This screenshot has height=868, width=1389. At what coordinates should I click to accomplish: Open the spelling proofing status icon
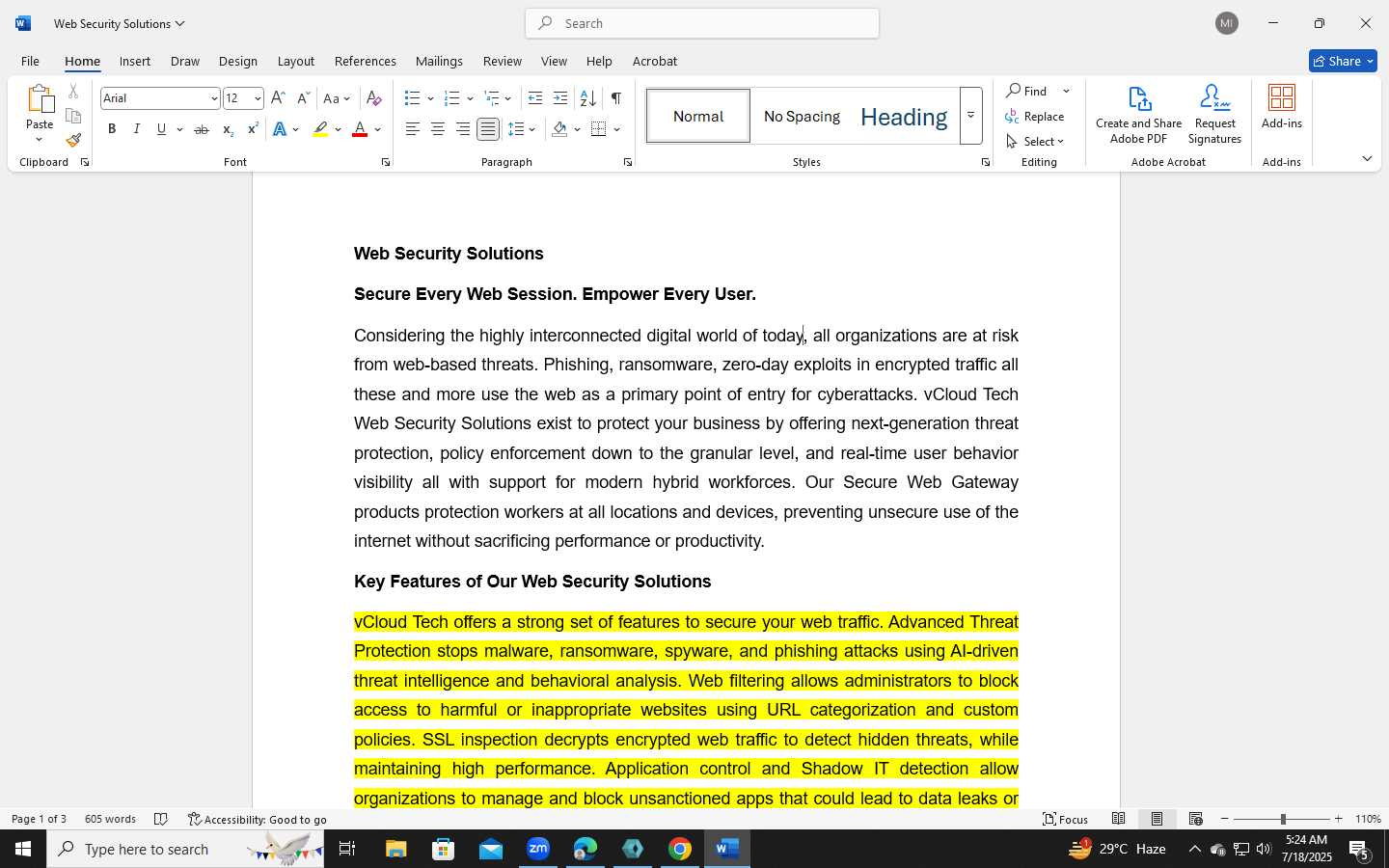[x=161, y=819]
